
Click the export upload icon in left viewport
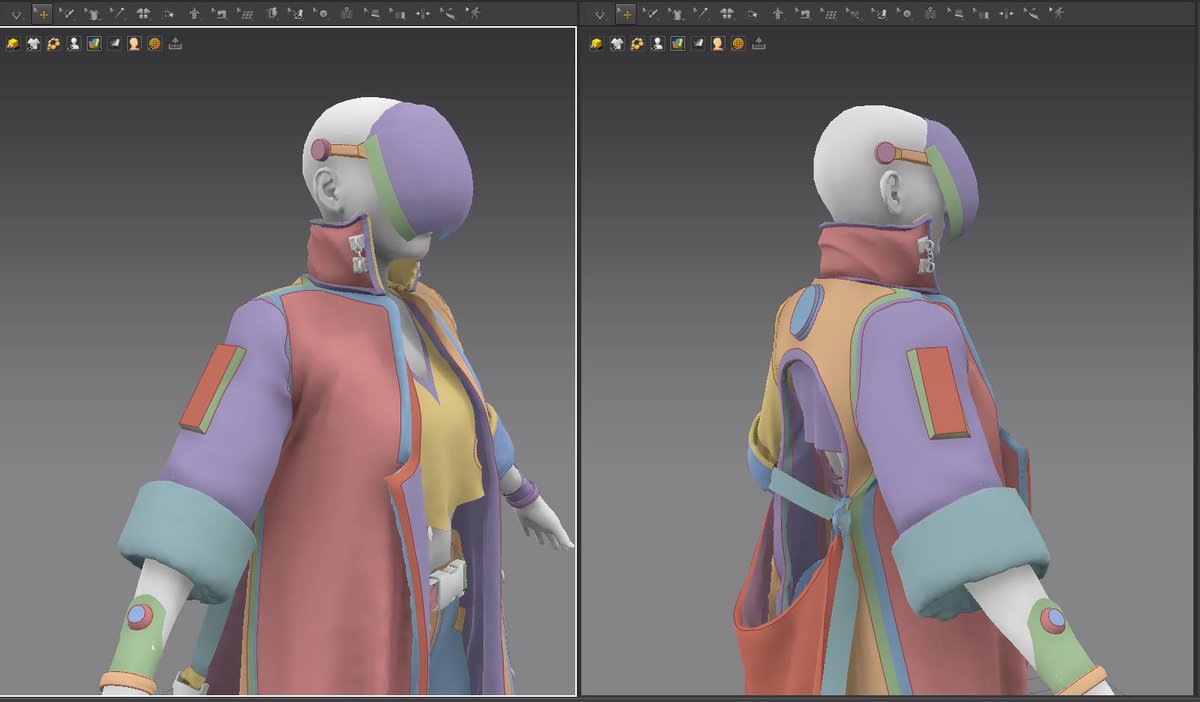(x=175, y=44)
